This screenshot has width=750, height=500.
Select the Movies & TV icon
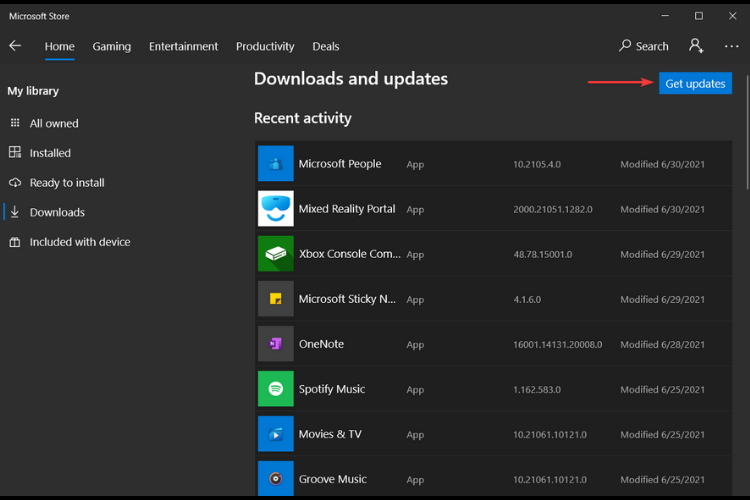(275, 434)
